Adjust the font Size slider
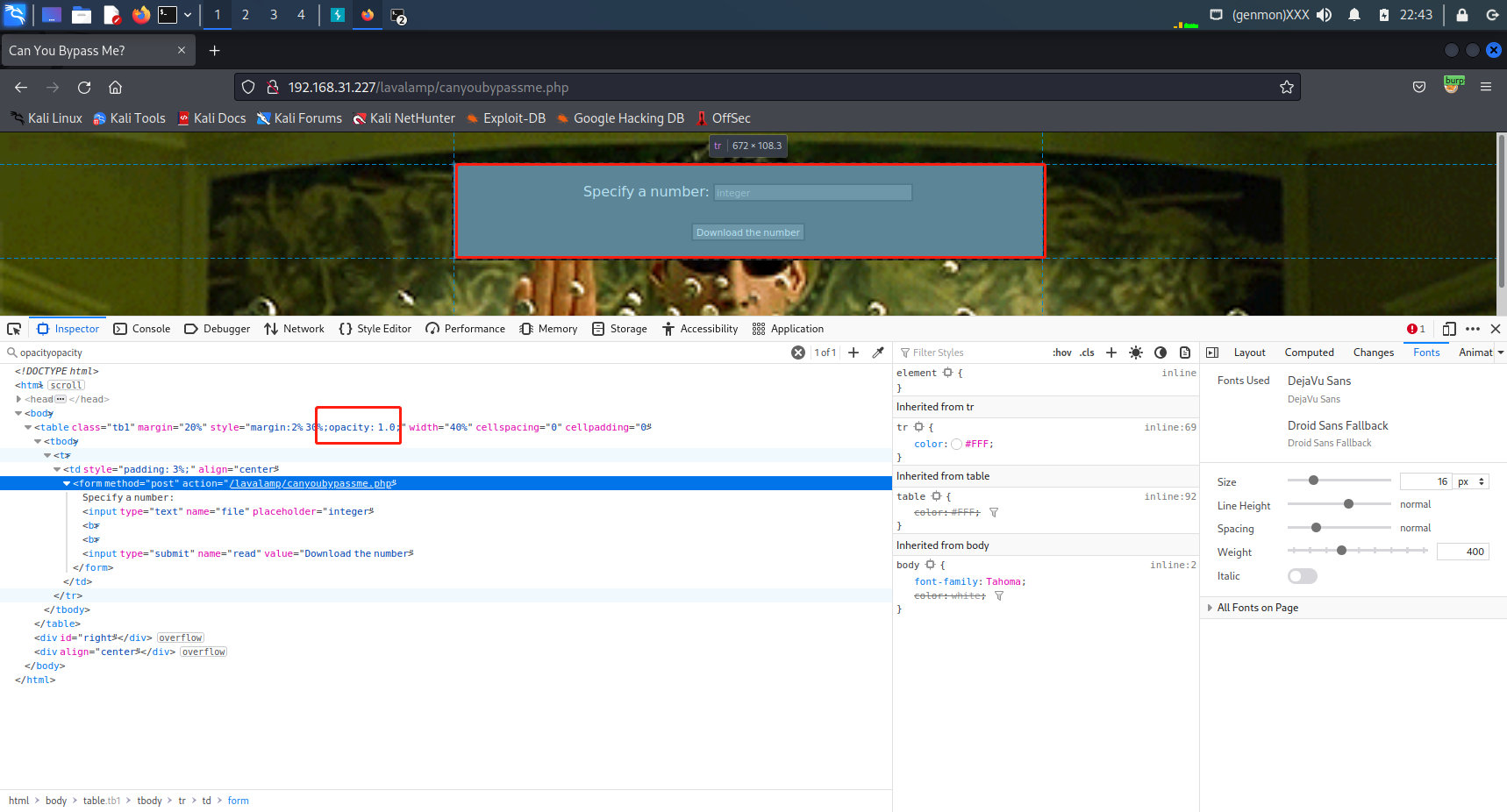 tap(1339, 481)
